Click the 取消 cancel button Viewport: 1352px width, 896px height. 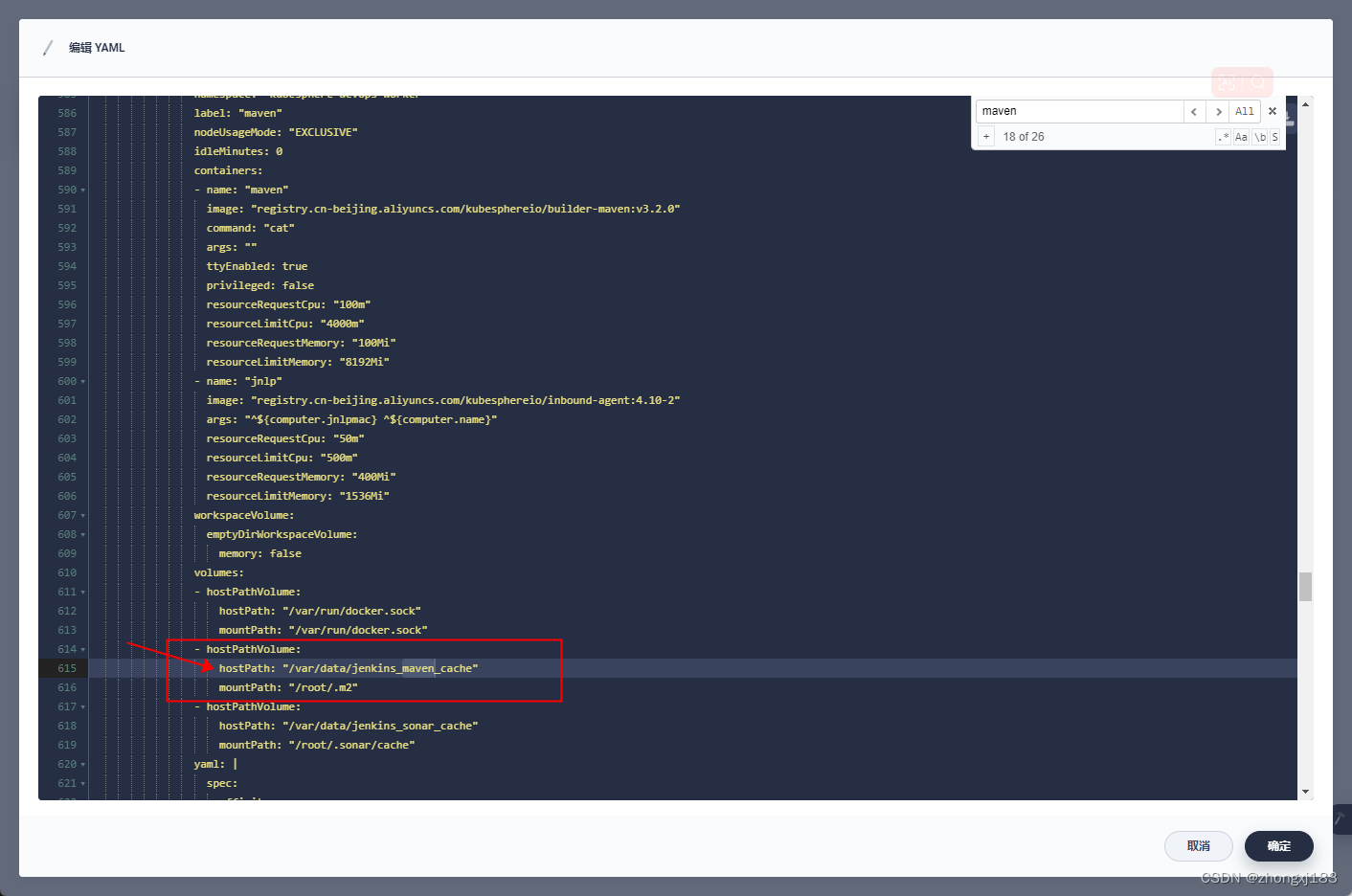(x=1199, y=846)
